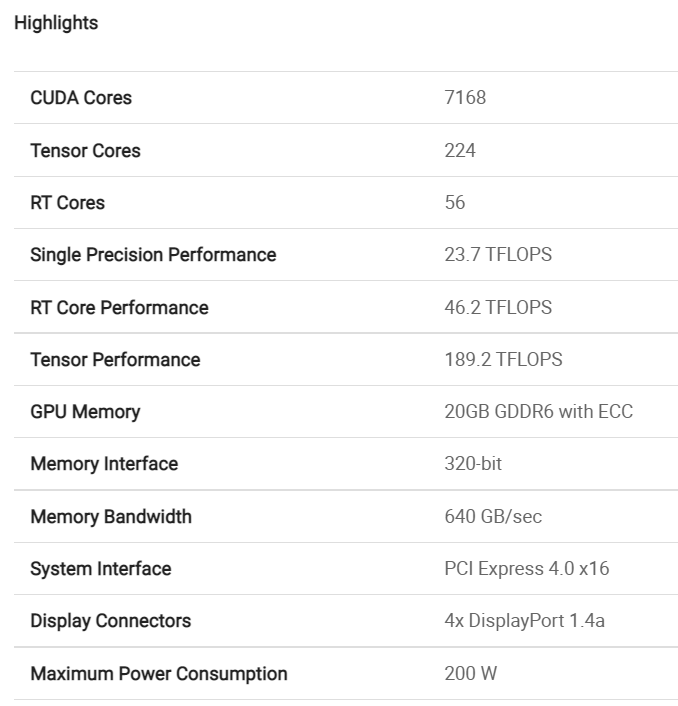678x706 pixels.
Task: Click the System Interface label
Action: click(100, 569)
